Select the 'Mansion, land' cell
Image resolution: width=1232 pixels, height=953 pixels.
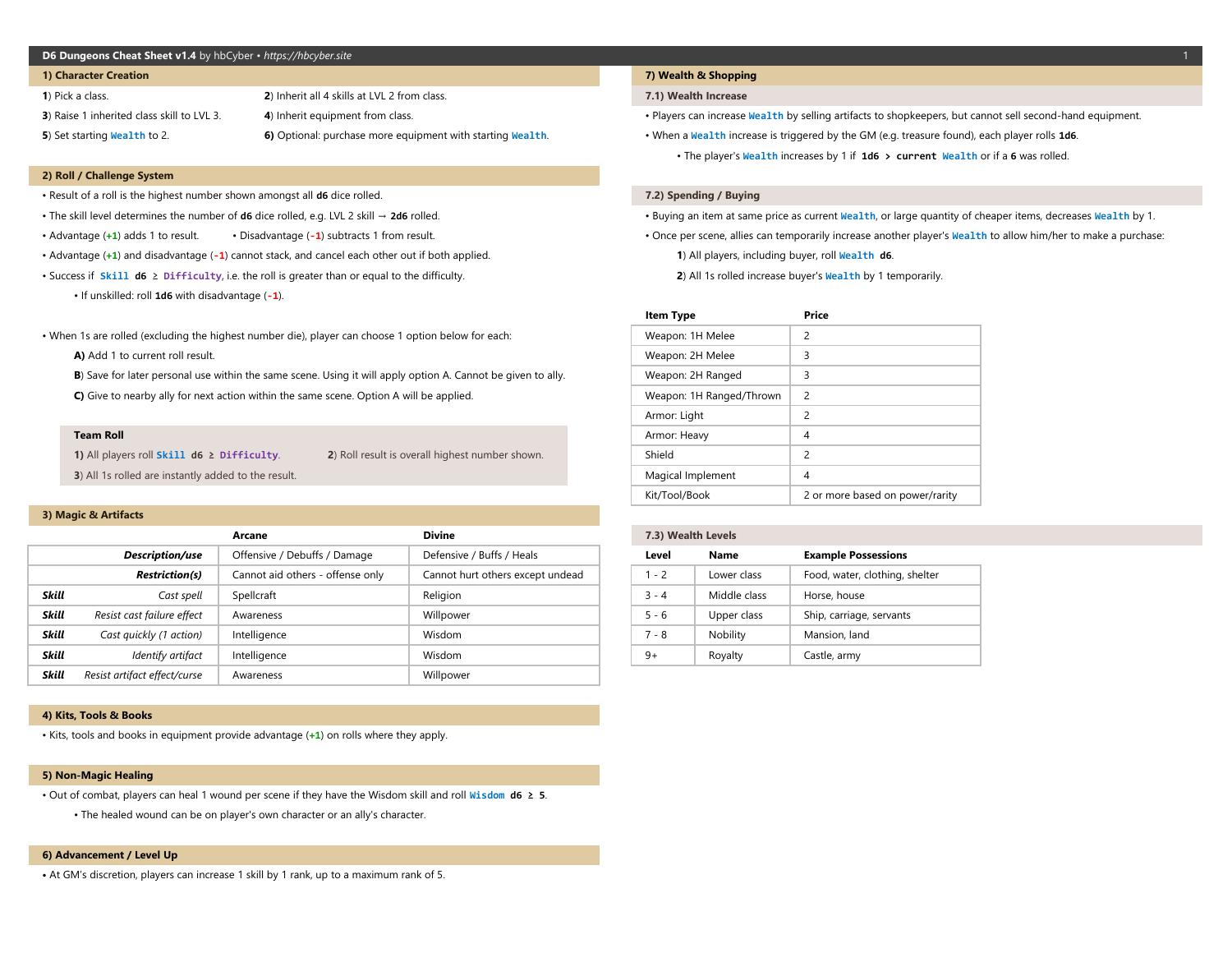885,635
